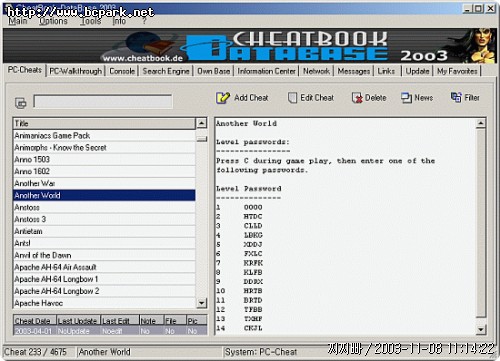Open the Search Engine tab
This screenshot has height=361, width=500.
[x=166, y=71]
